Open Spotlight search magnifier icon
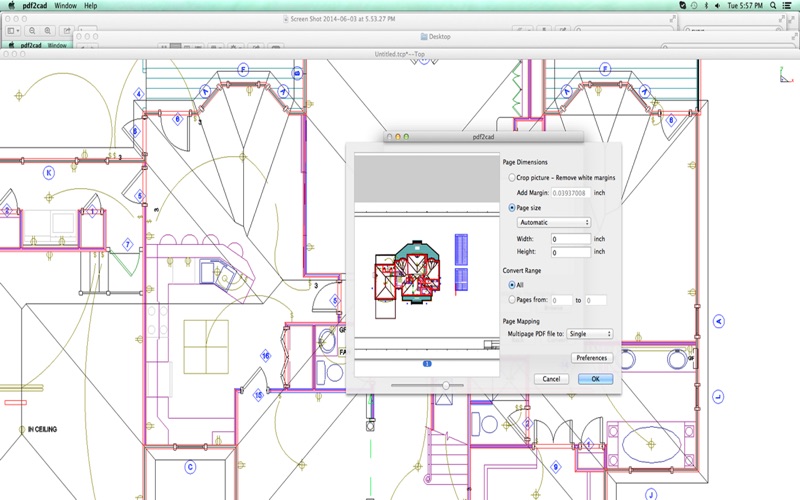This screenshot has width=800, height=500. (x=771, y=6)
